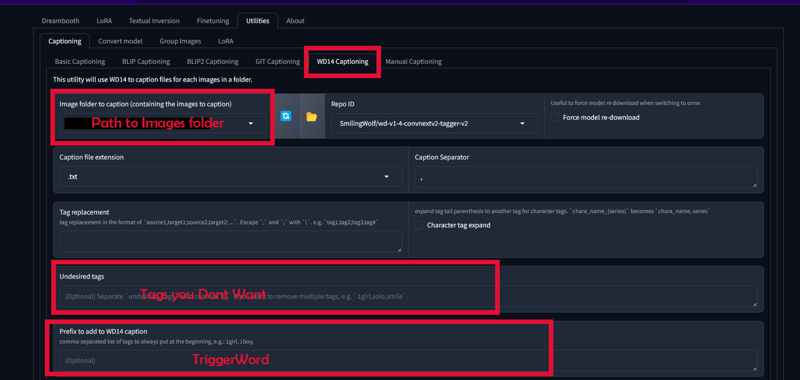800x380 pixels.
Task: Switch to BLIP Captioning tab
Action: coord(146,61)
